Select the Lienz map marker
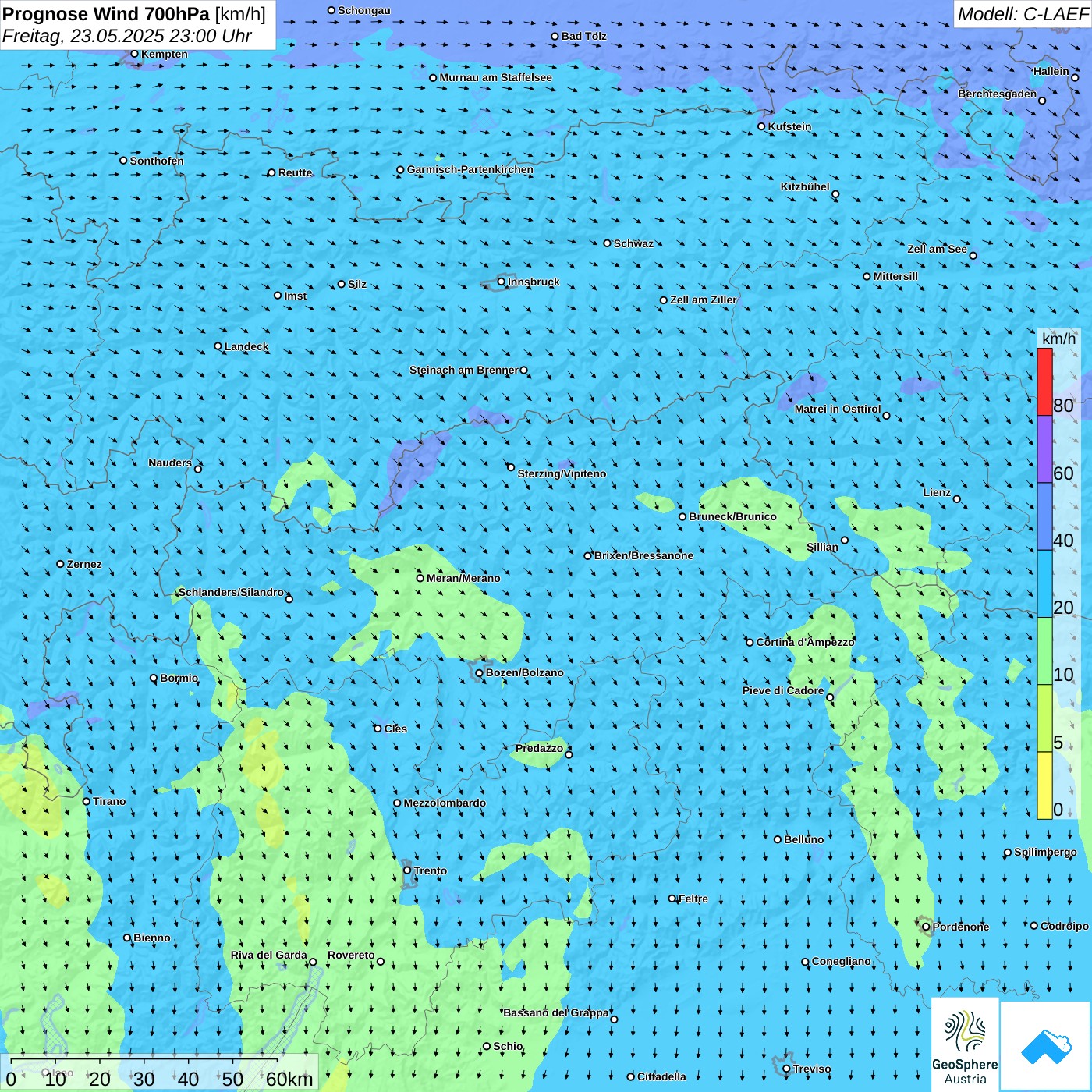Viewport: 1092px width, 1092px height. tap(957, 499)
